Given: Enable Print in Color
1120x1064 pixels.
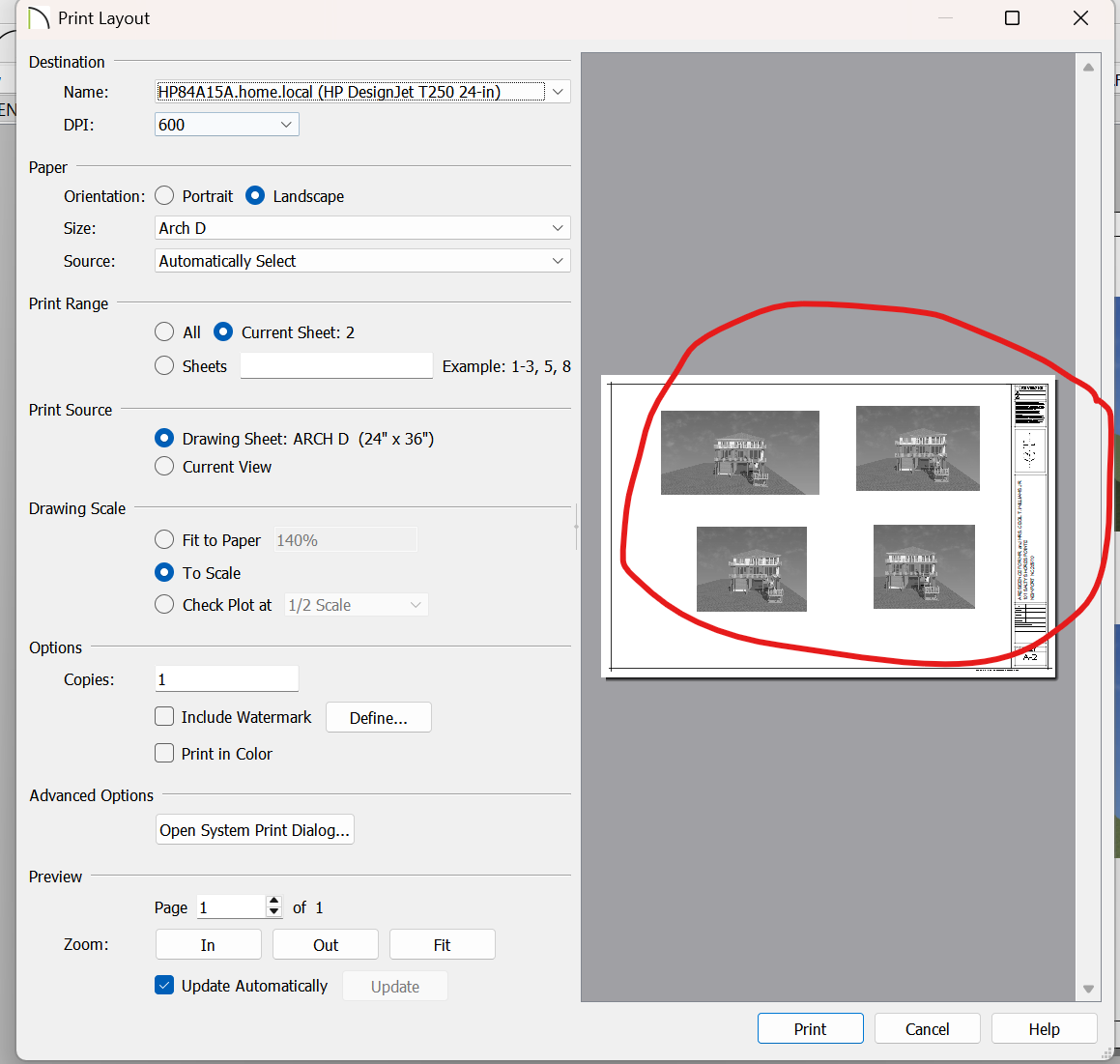Looking at the screenshot, I should (165, 754).
